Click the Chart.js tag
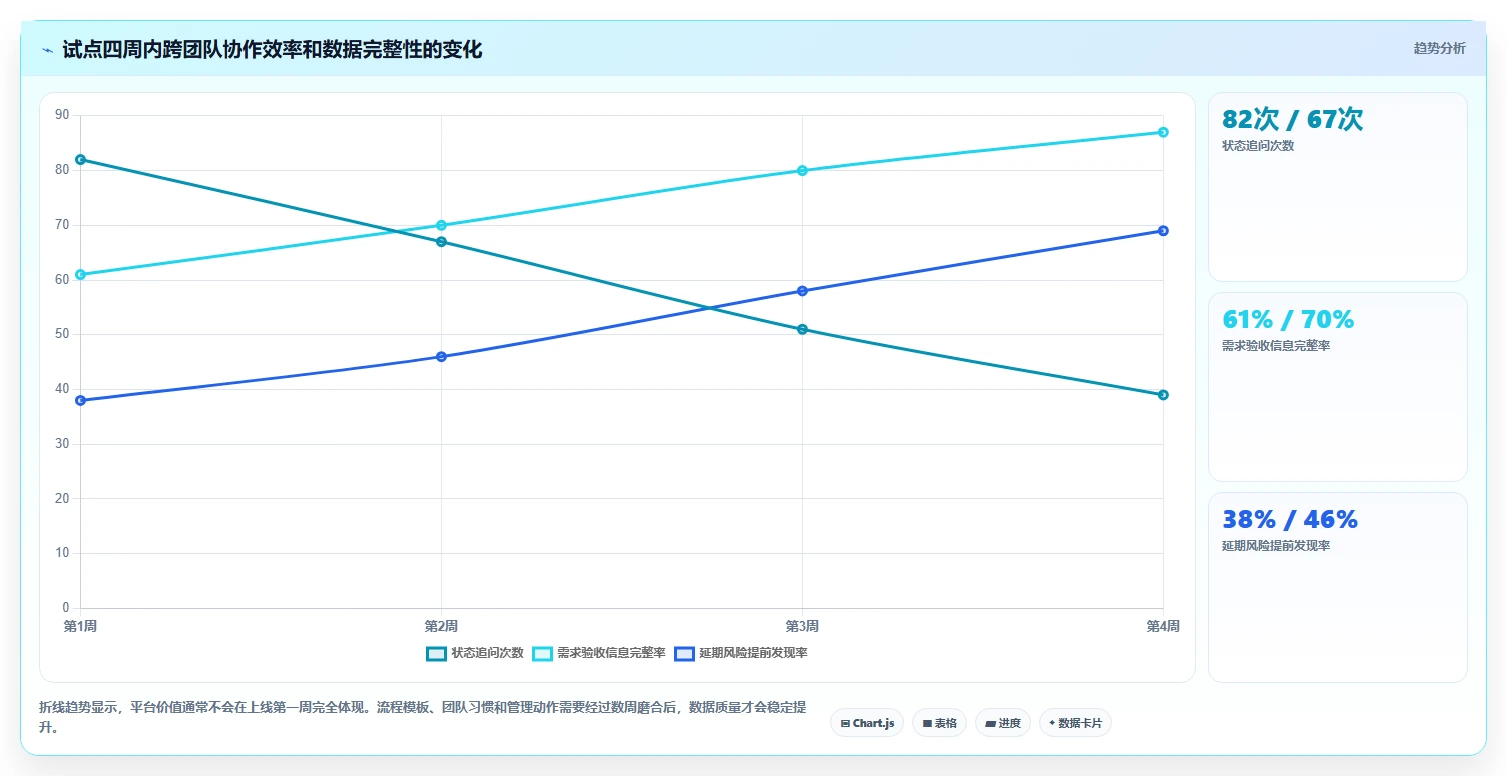The height and width of the screenshot is (776, 1507). pyautogui.click(x=867, y=723)
